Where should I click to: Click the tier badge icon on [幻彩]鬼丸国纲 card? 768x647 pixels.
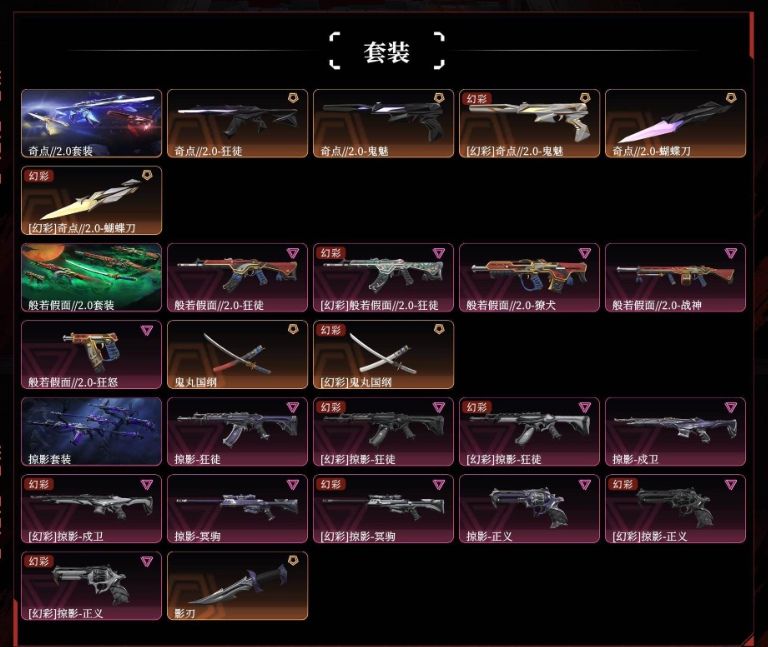(439, 329)
